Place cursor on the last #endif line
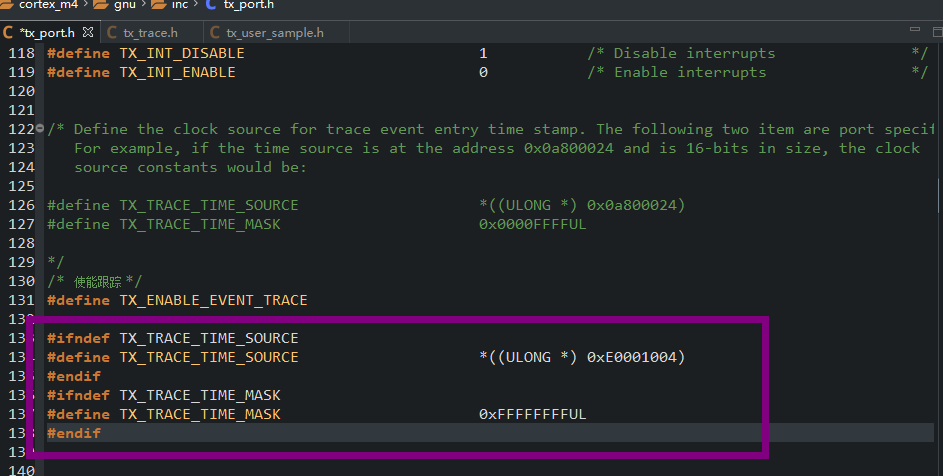 [x=74, y=433]
